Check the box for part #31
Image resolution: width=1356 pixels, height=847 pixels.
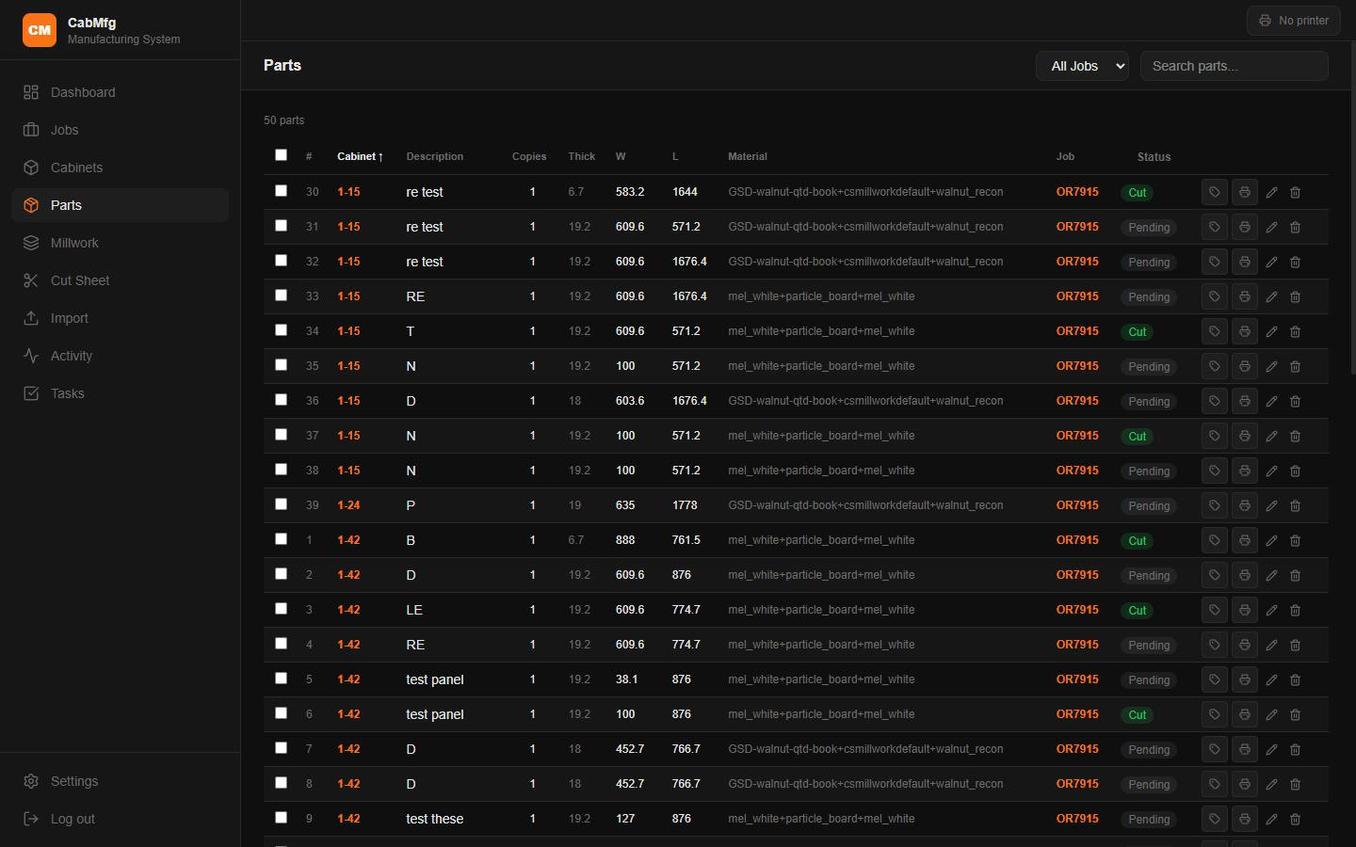pyautogui.click(x=281, y=226)
